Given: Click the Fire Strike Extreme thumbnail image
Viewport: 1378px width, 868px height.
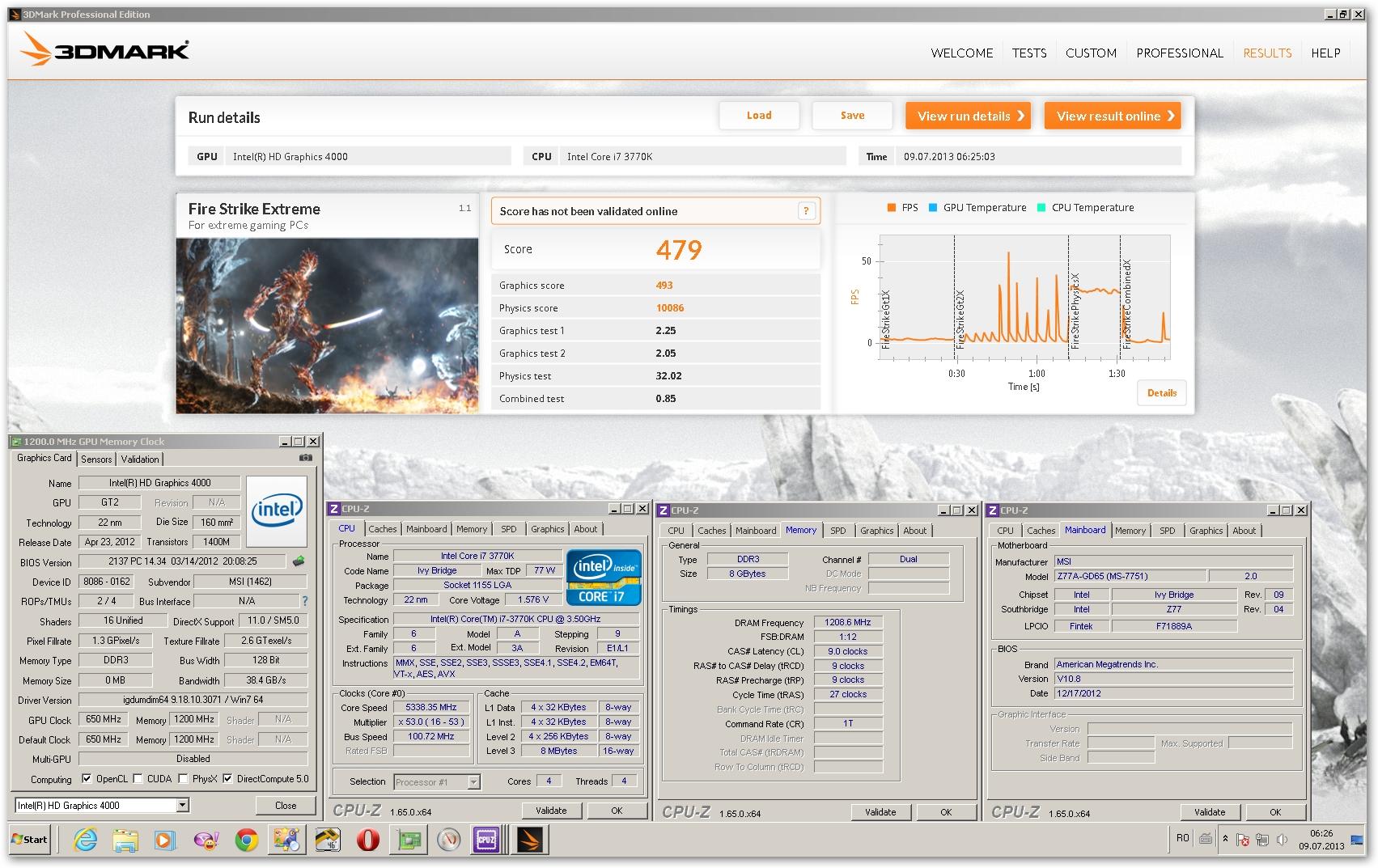Looking at the screenshot, I should click(327, 325).
